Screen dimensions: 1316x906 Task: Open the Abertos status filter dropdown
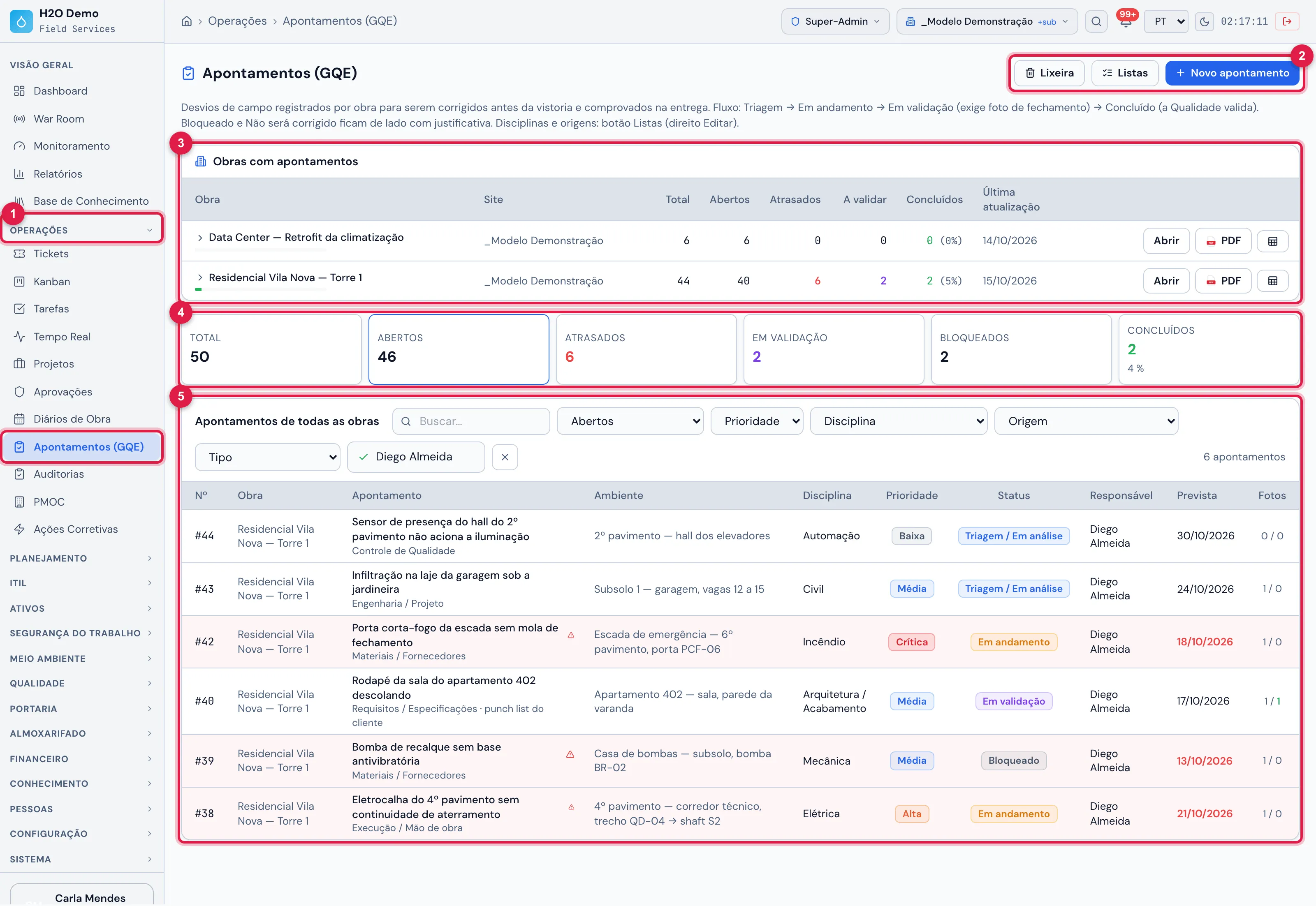tap(630, 421)
